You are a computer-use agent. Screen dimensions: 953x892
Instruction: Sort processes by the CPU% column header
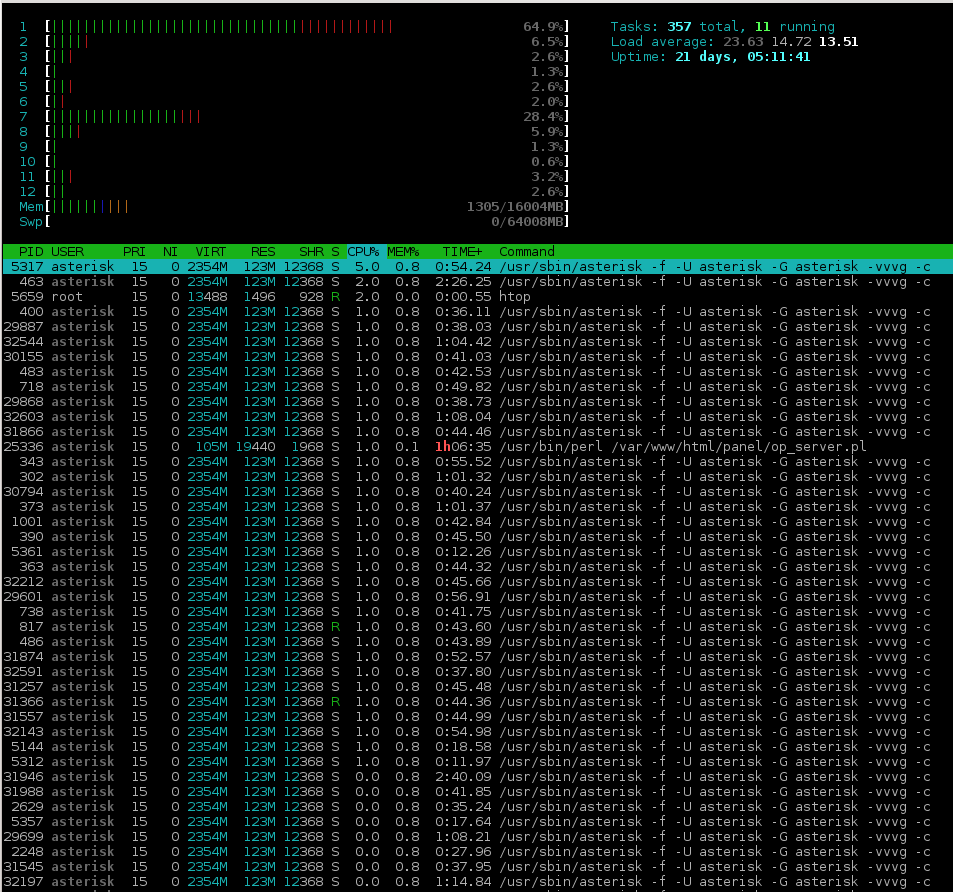364,252
